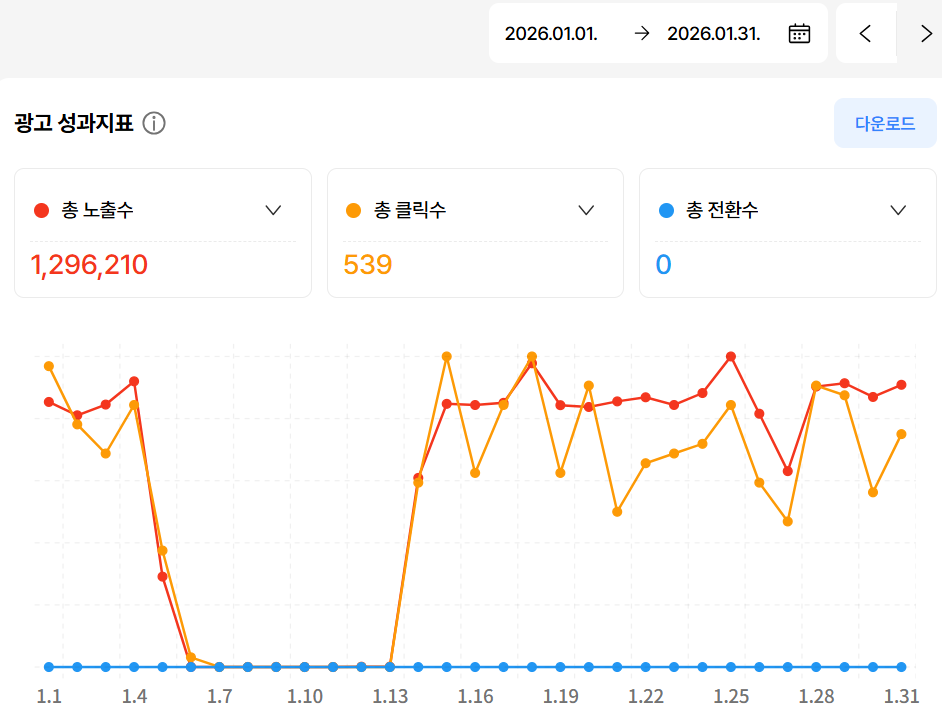
Task: Click the orange data point at 1.1
Action: [x=49, y=366]
